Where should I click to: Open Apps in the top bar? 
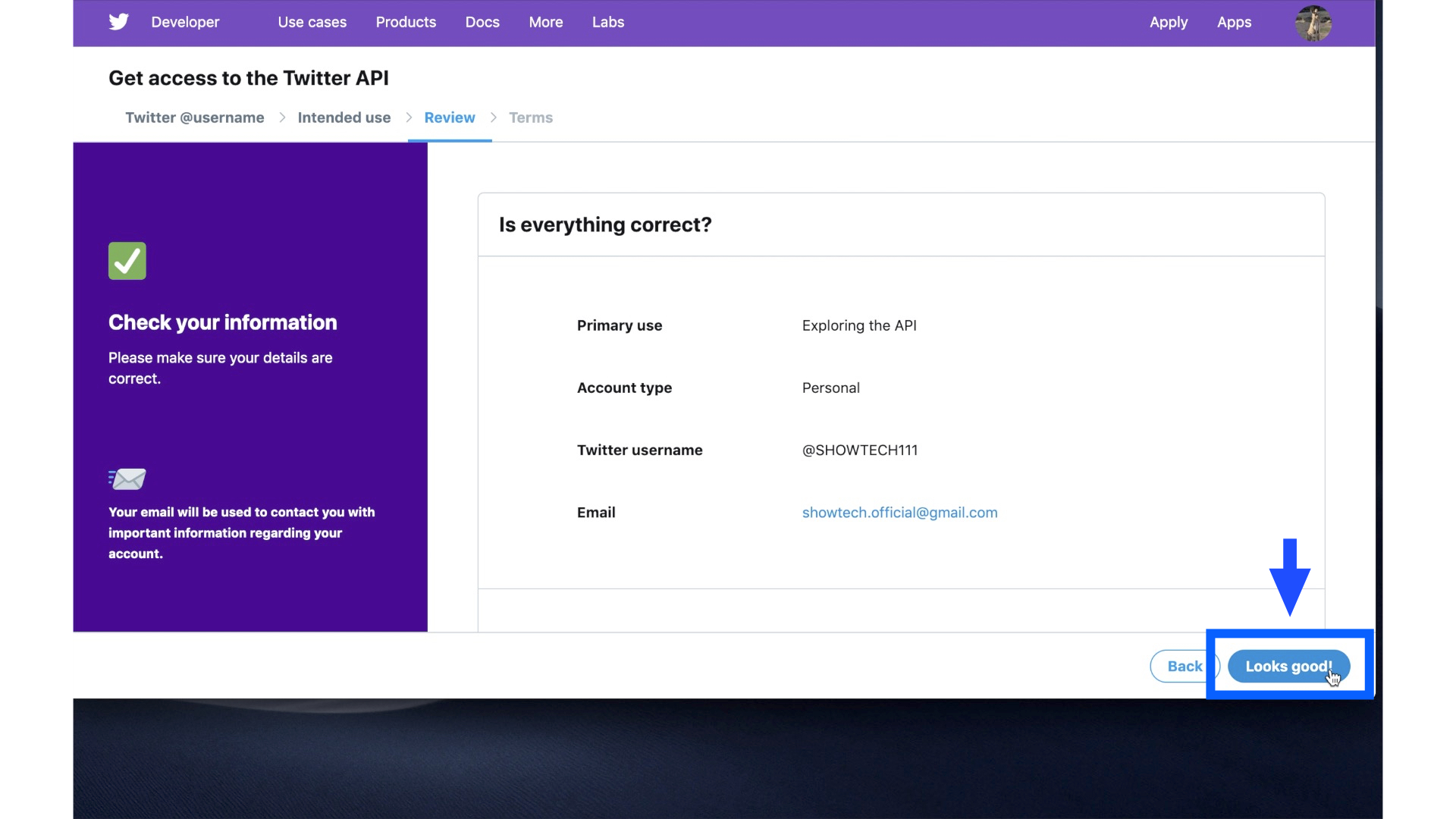[x=1234, y=22]
